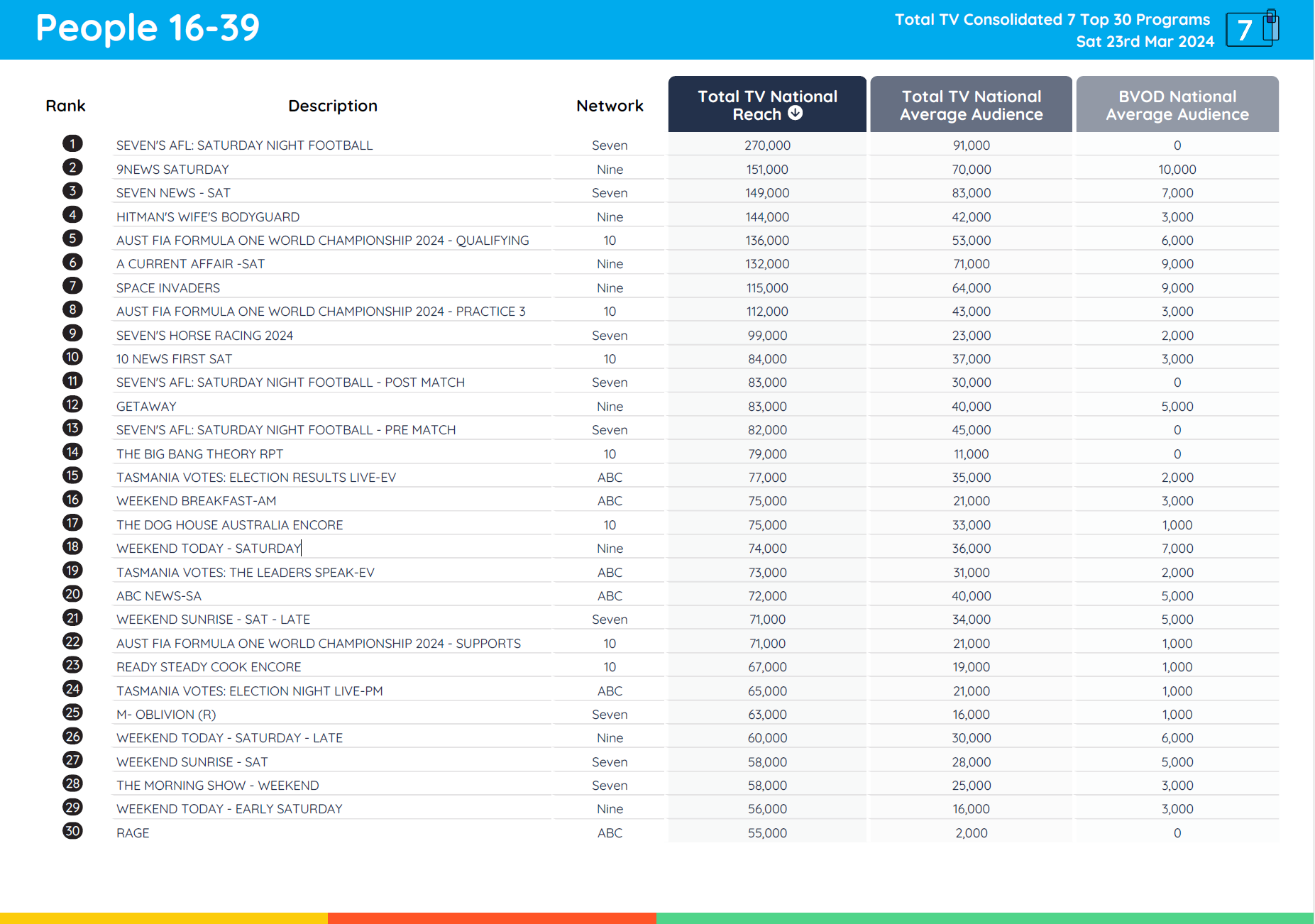The width and height of the screenshot is (1315, 924).
Task: Select WEEKEND SUNRISE - SAT - LATE
Action: (213, 620)
